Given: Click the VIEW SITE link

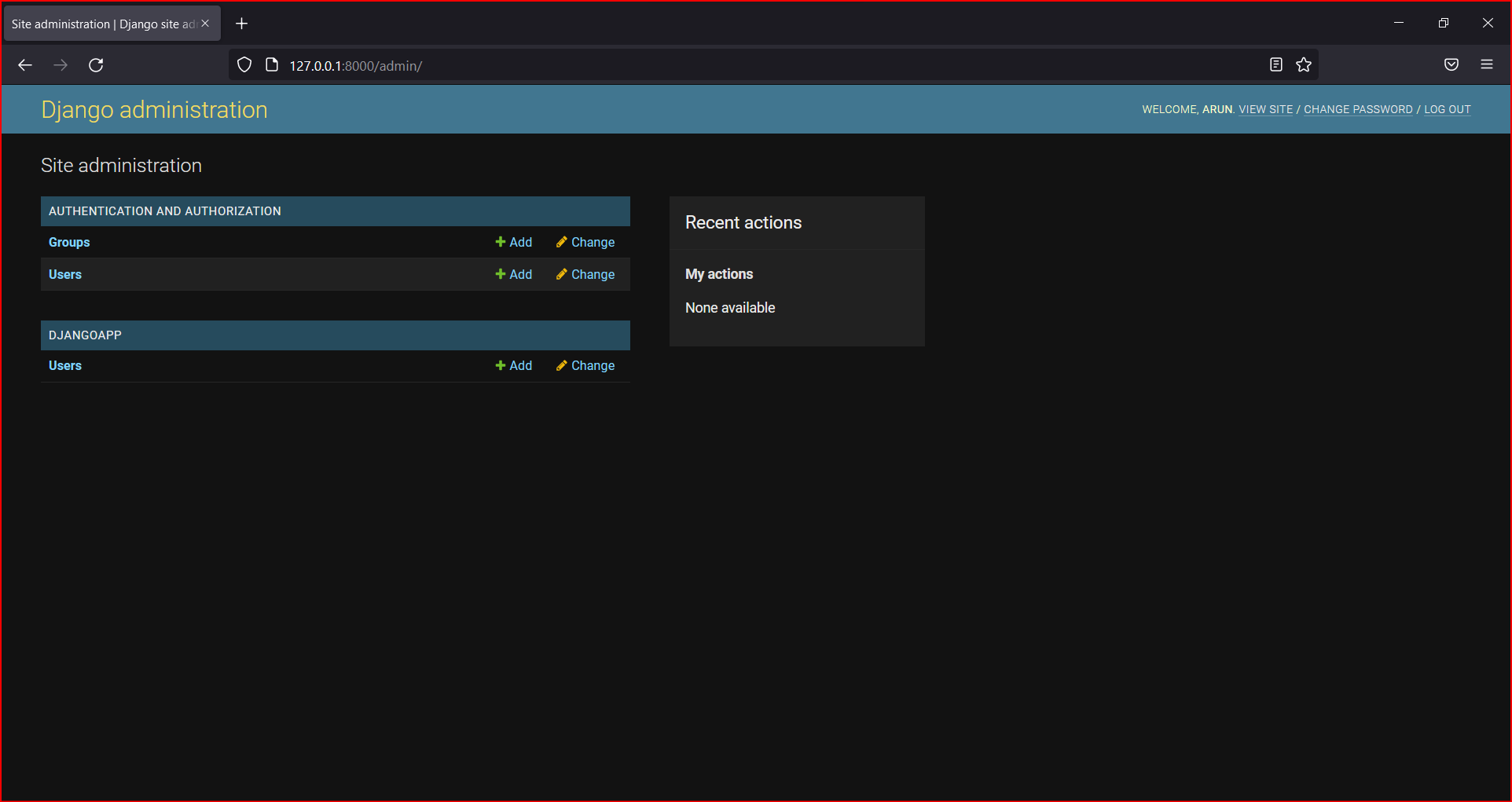Looking at the screenshot, I should (x=1265, y=110).
